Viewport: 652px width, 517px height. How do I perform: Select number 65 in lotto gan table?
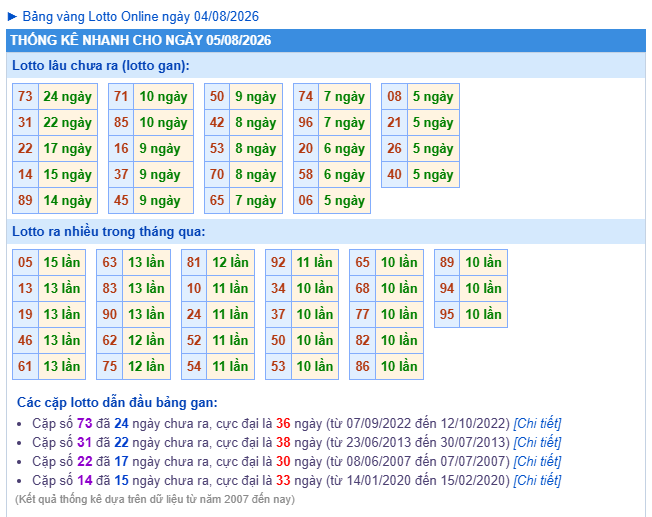(x=217, y=200)
